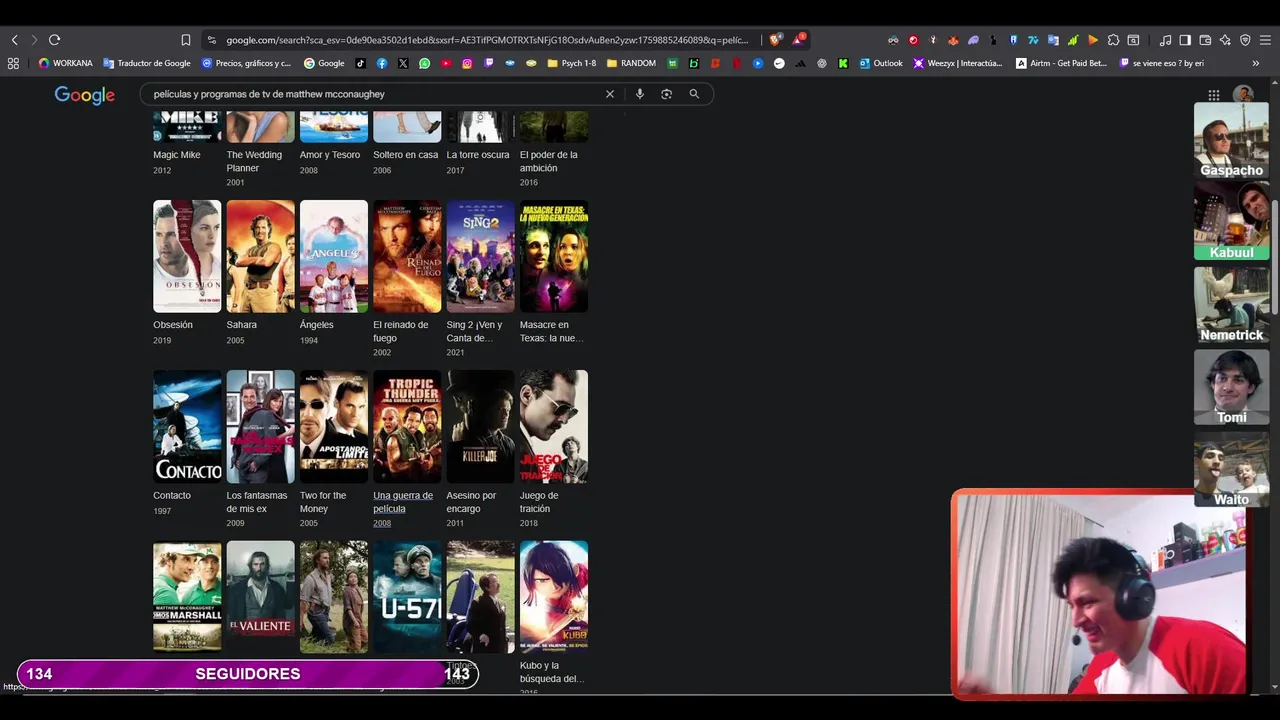Toggle the browser sidebar panel
The width and height of the screenshot is (1280, 720).
(1185, 40)
